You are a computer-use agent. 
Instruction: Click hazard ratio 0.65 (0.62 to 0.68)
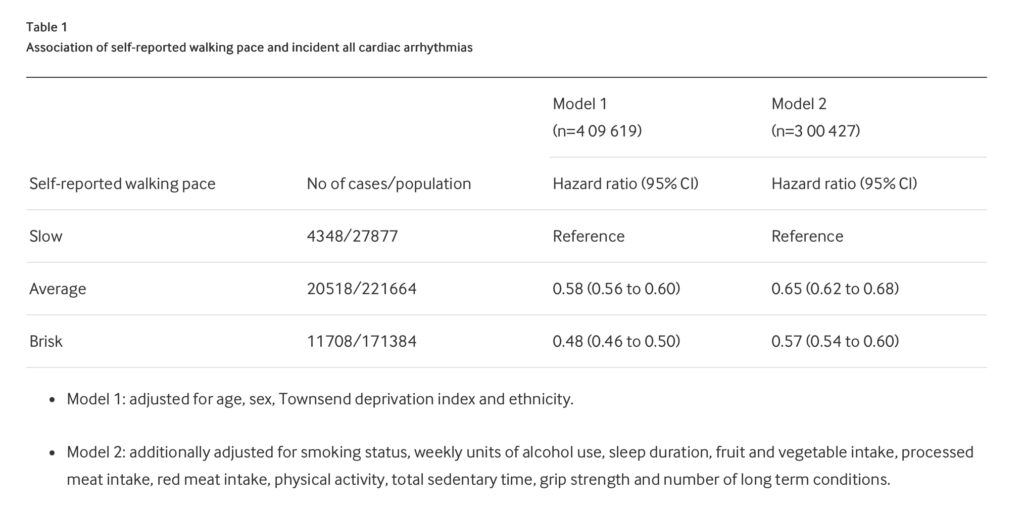[x=835, y=288]
